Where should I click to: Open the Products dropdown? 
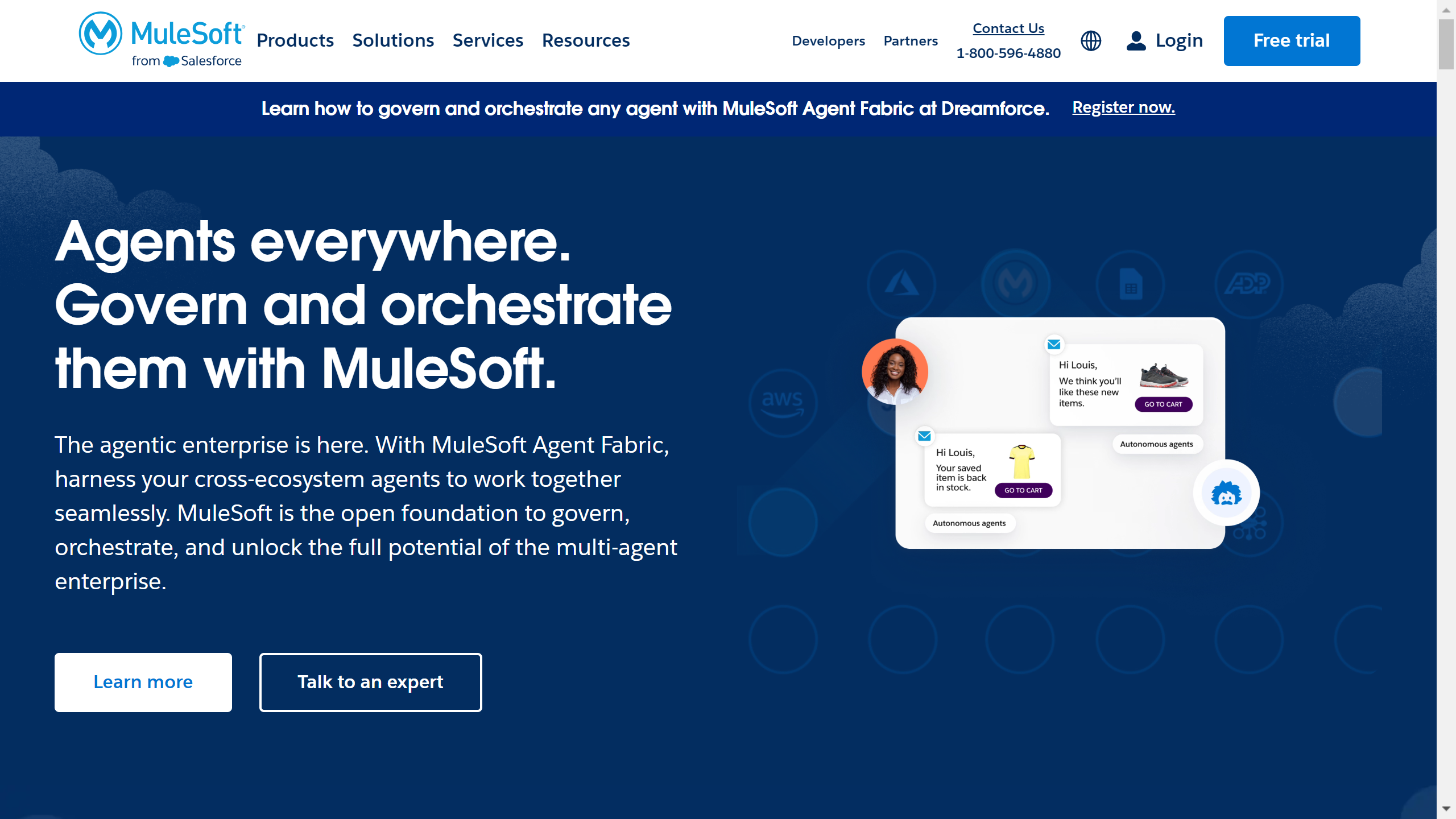point(295,40)
